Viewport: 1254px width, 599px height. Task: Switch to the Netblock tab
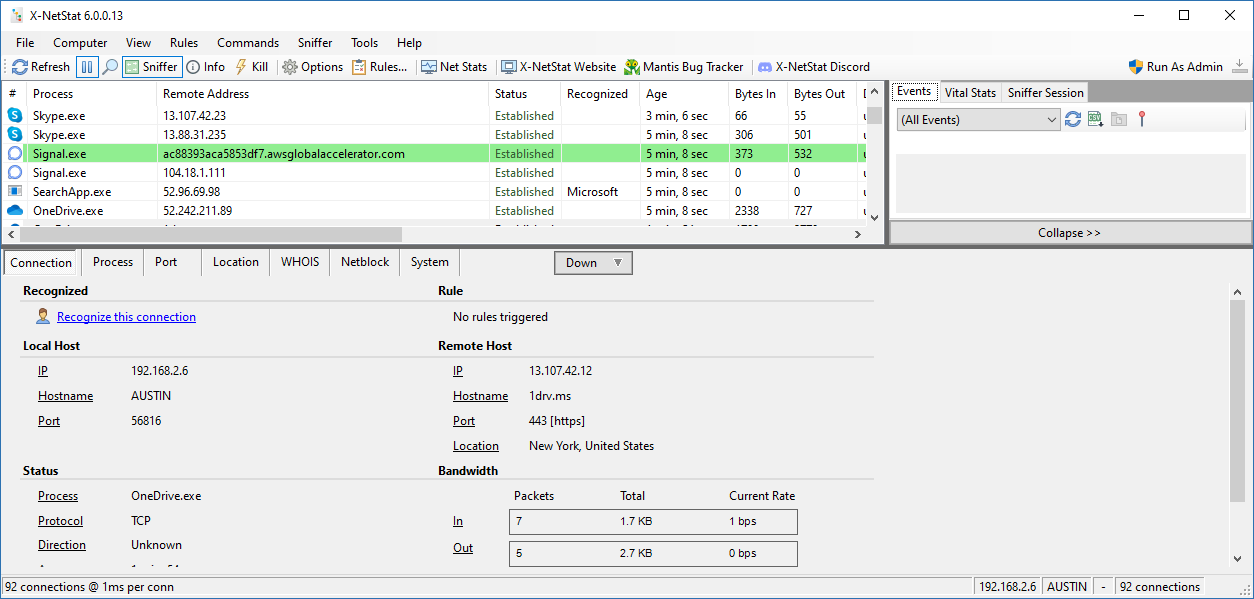pos(365,262)
